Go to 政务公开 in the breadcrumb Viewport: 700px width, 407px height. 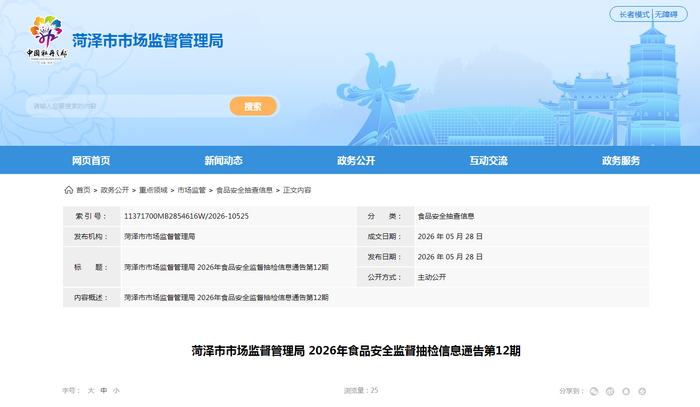coord(115,190)
